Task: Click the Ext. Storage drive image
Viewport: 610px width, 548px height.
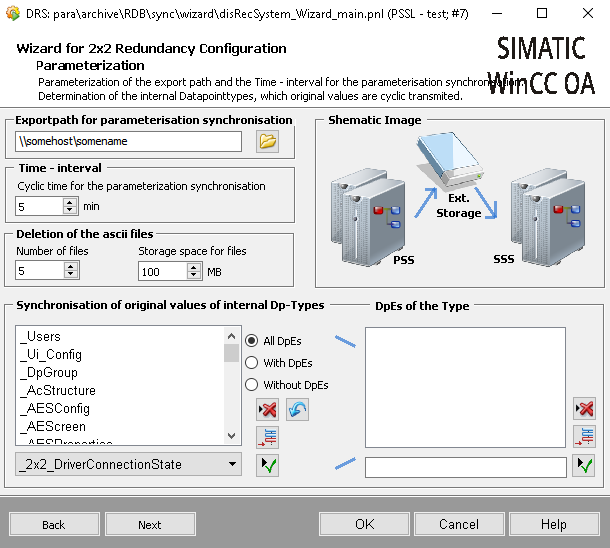Action: click(450, 160)
